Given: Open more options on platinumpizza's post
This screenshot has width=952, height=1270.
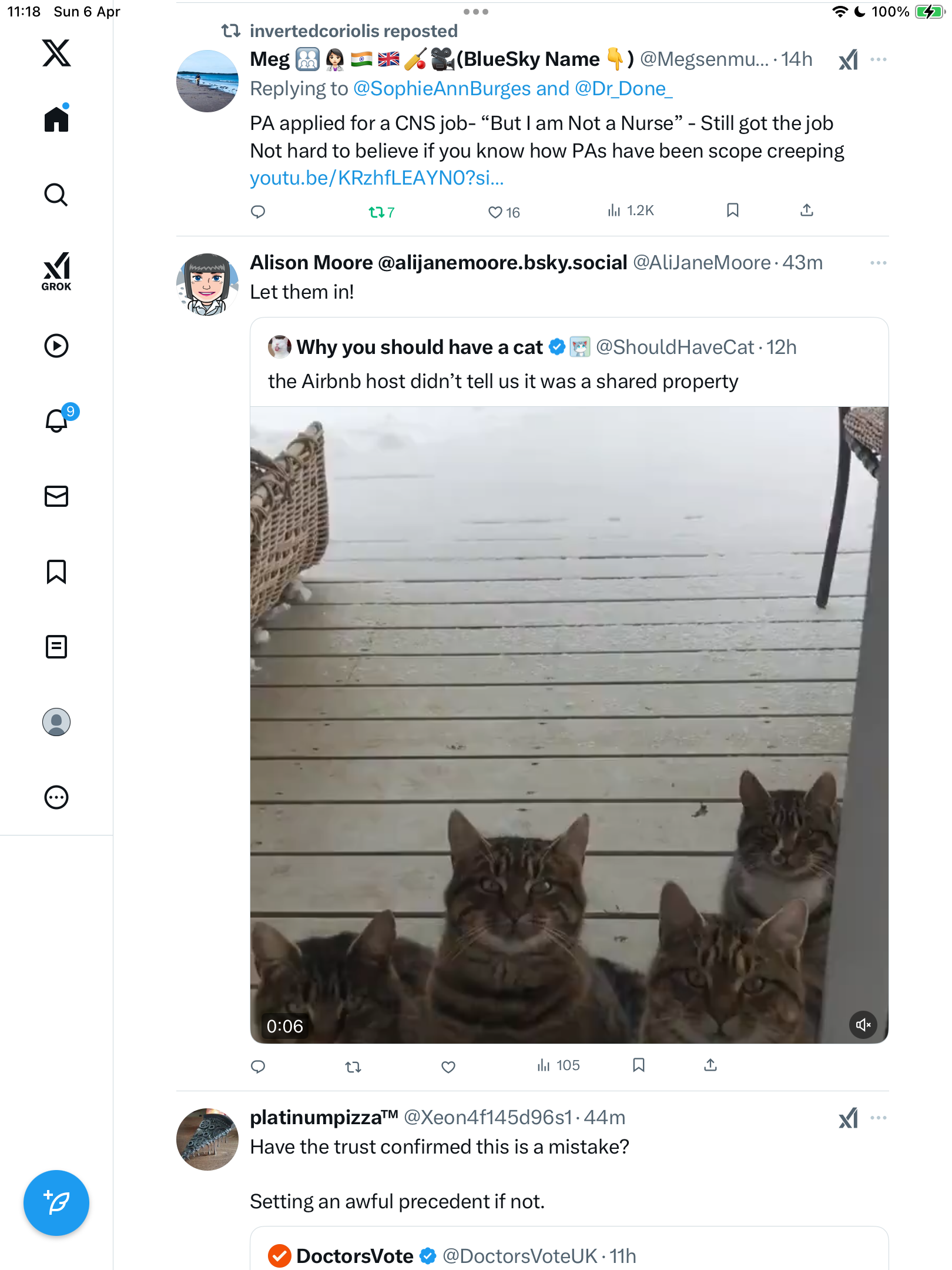Looking at the screenshot, I should coord(879,1118).
